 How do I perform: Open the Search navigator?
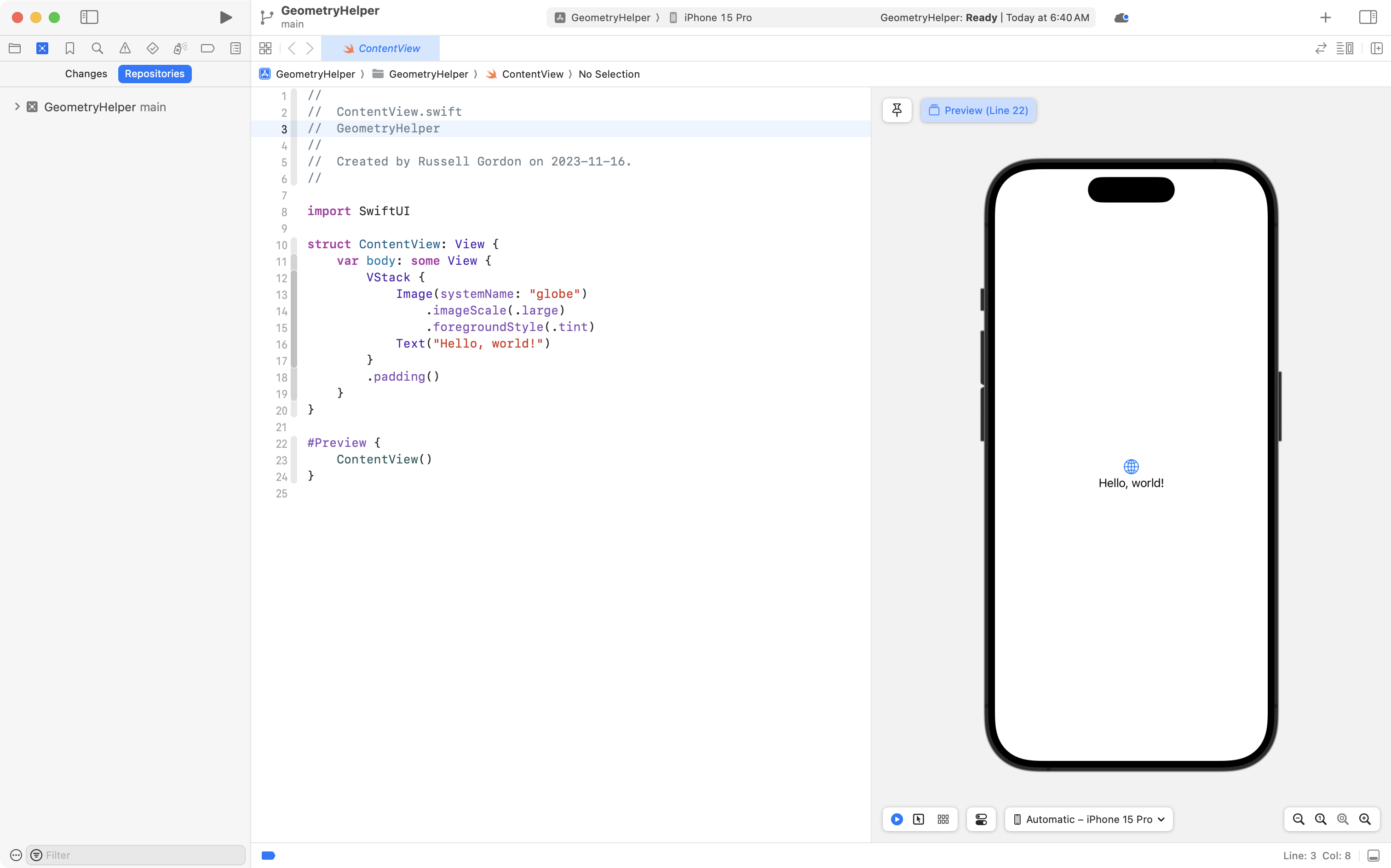point(97,48)
